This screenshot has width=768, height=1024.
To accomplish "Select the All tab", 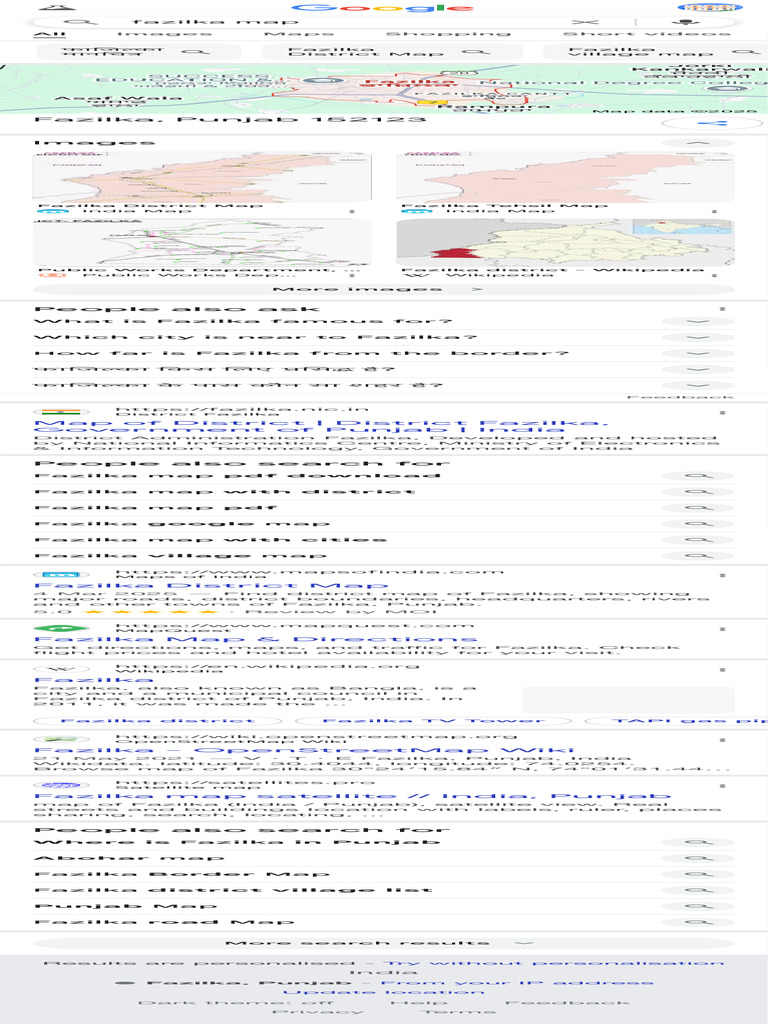I will (x=50, y=33).
